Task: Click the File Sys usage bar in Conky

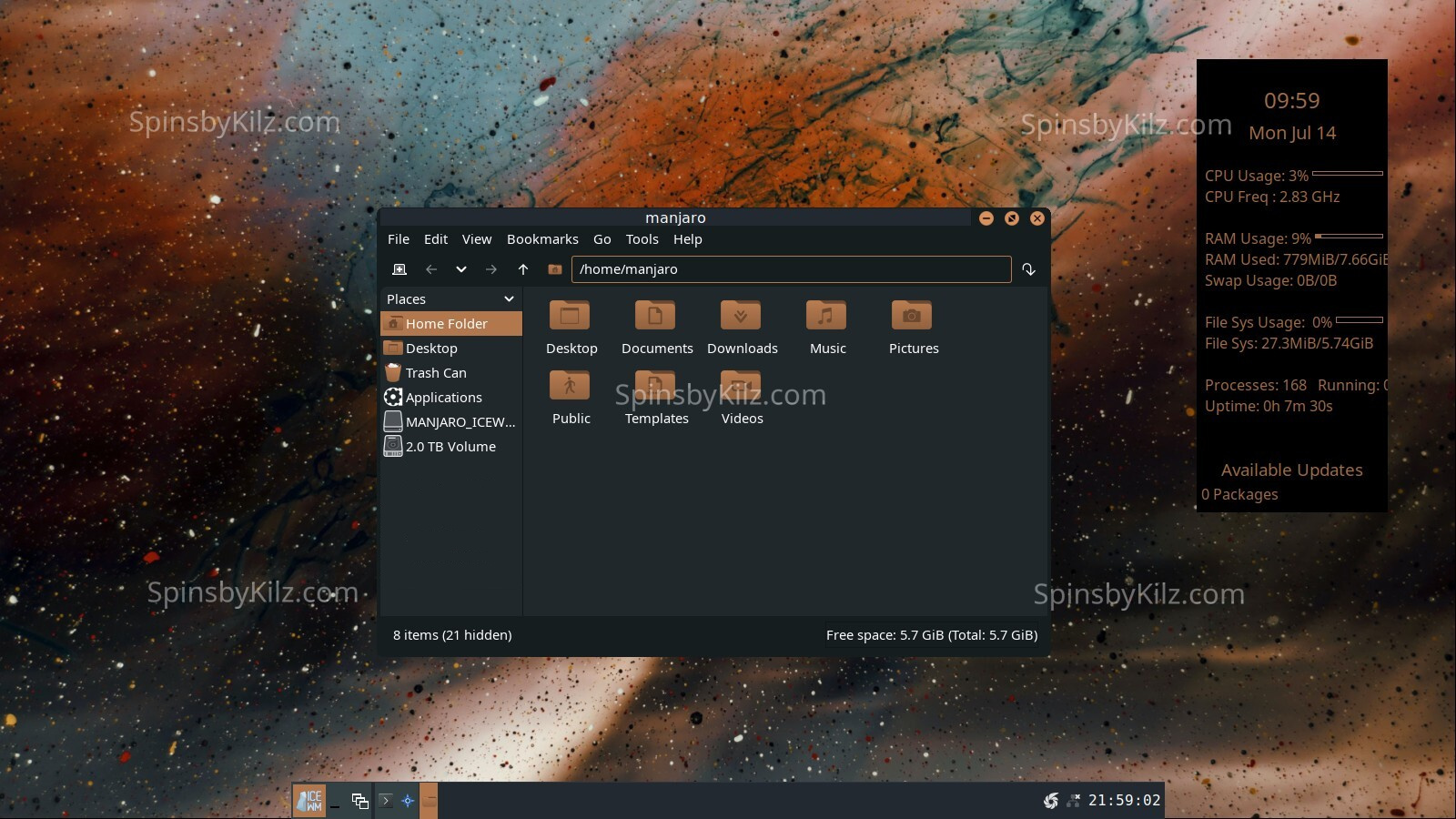Action: 1360,319
